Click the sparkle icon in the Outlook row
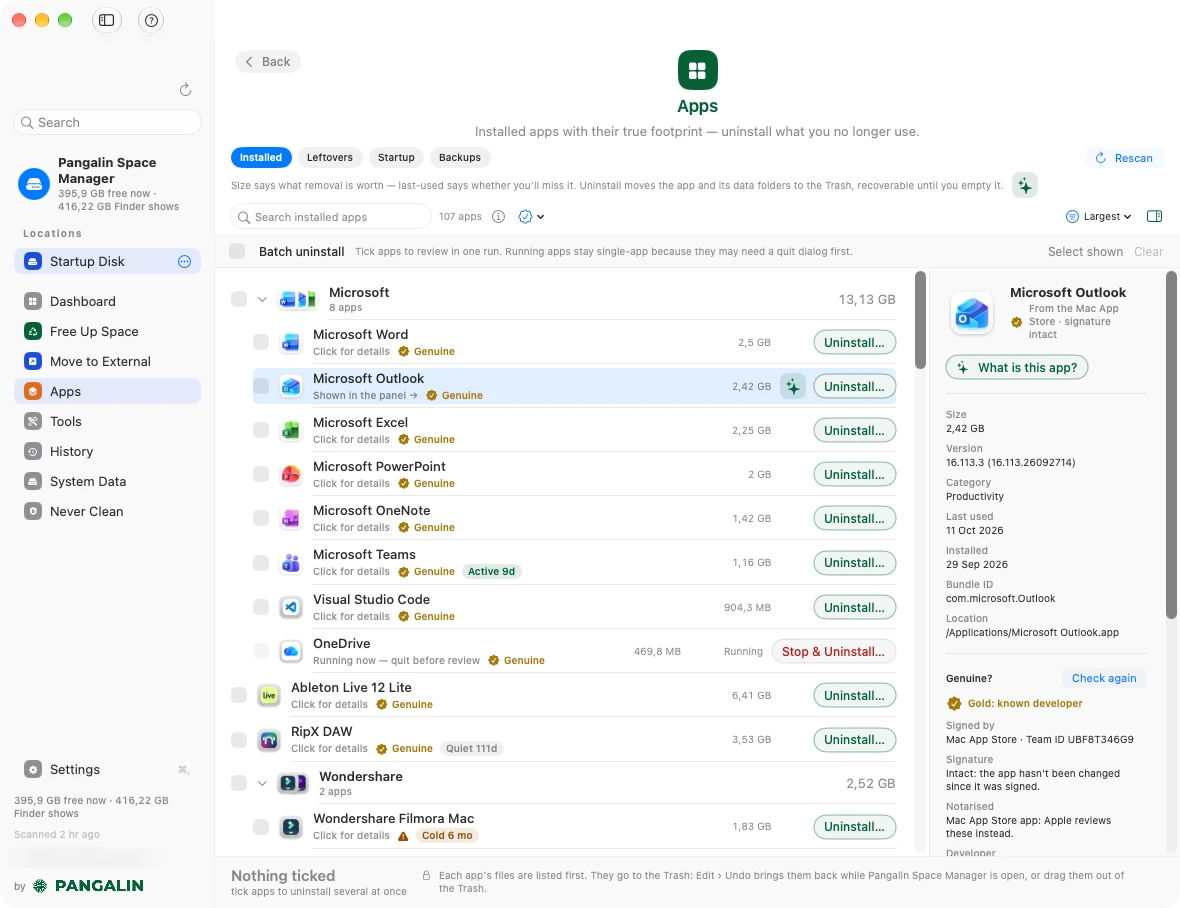 pyautogui.click(x=793, y=387)
